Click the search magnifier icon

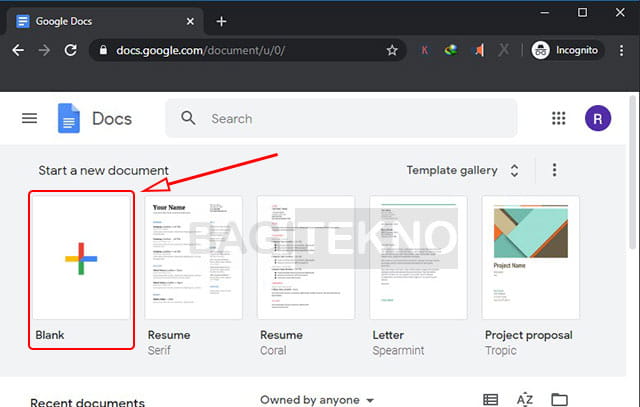pos(188,118)
